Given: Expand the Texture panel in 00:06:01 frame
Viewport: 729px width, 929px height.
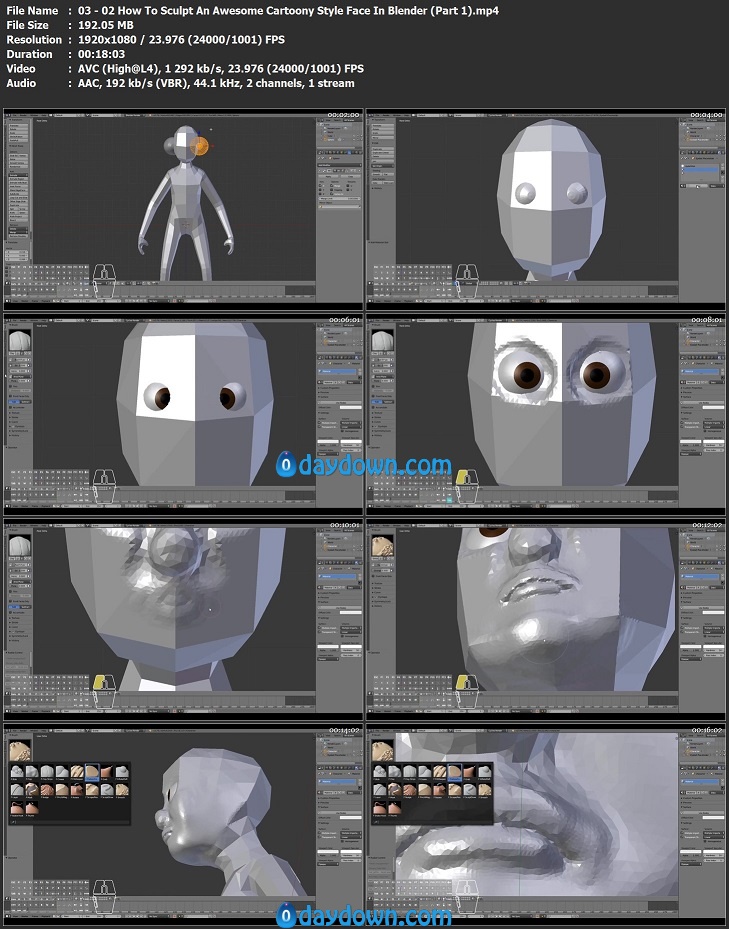Looking at the screenshot, I should [x=15, y=413].
